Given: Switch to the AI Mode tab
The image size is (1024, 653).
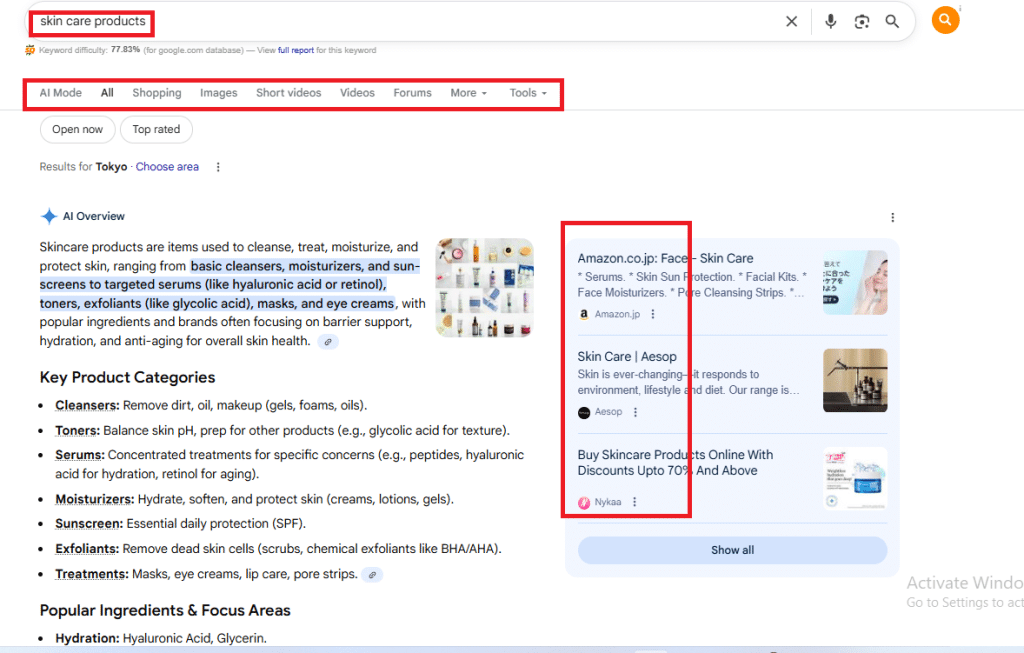Looking at the screenshot, I should coord(61,93).
